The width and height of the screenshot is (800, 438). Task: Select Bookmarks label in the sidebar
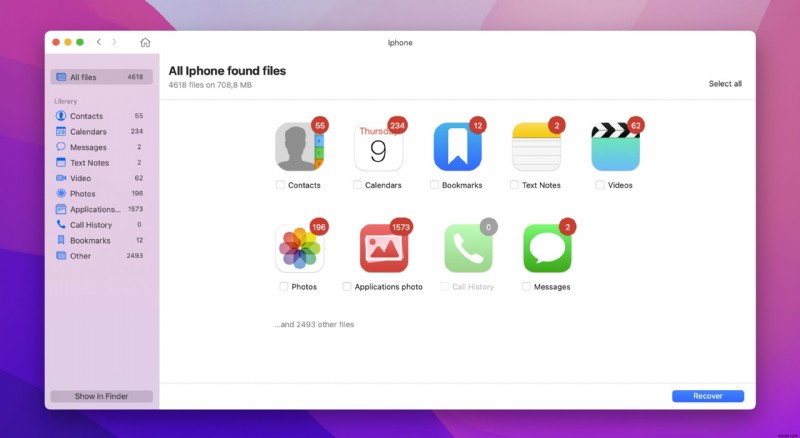[90, 240]
